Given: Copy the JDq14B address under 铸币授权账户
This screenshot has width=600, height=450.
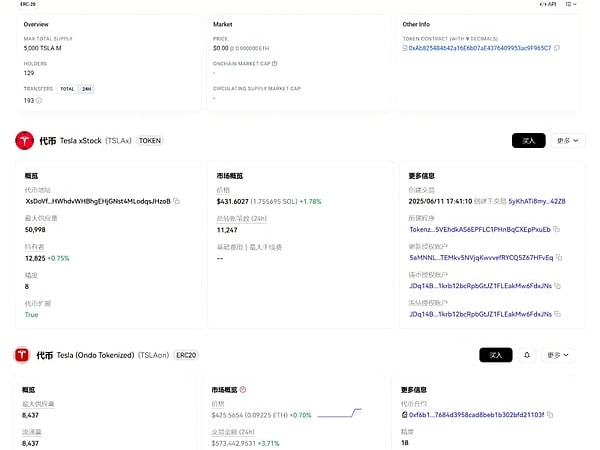Looking at the screenshot, I should [x=558, y=286].
